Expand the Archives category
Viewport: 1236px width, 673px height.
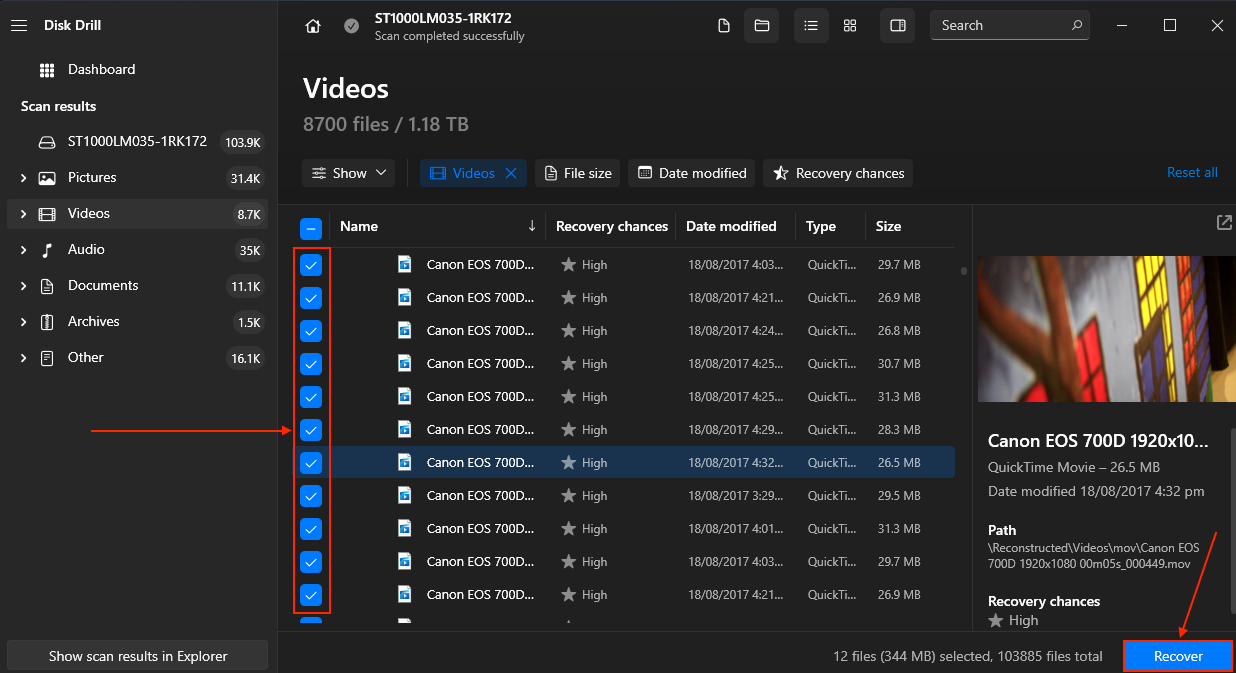[23, 322]
